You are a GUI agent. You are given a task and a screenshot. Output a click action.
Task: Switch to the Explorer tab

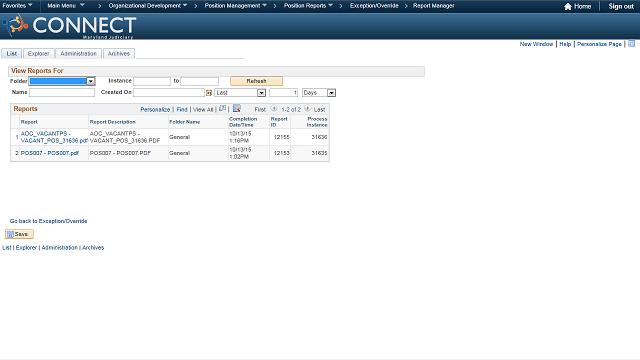(38, 53)
